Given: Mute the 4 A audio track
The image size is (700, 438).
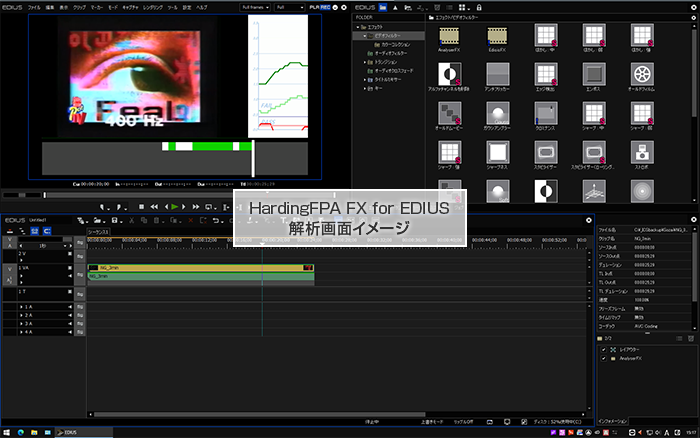Looking at the screenshot, I should click(x=70, y=332).
